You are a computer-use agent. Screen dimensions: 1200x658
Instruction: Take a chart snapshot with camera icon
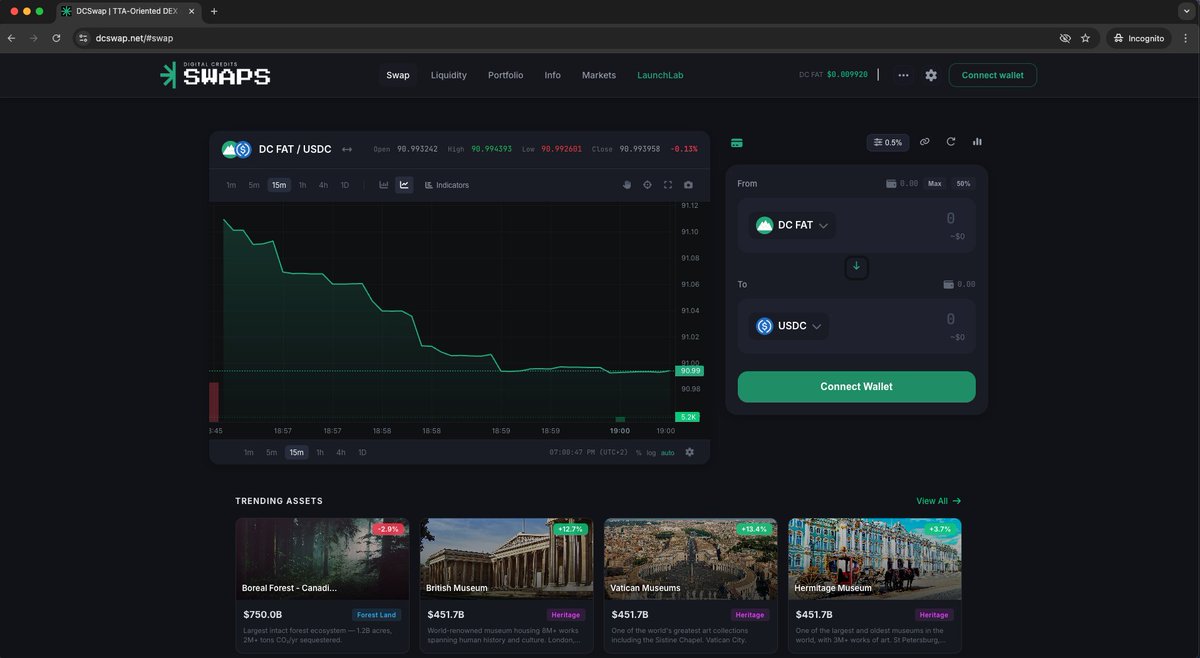688,185
